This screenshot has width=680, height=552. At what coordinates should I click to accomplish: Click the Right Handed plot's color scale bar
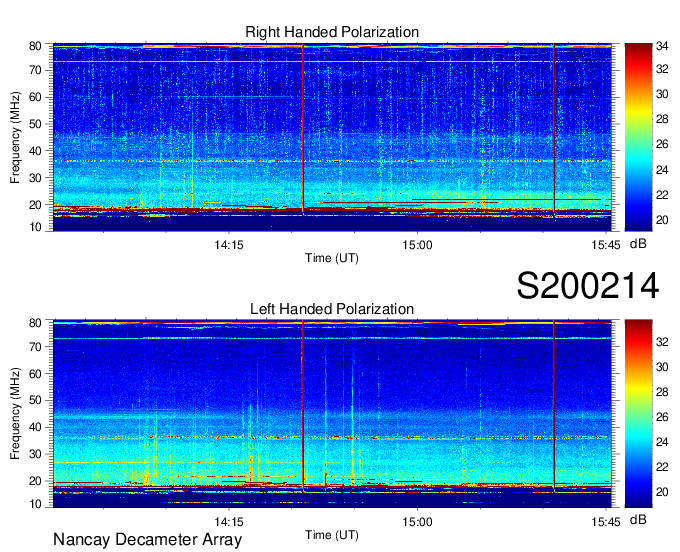(x=638, y=137)
